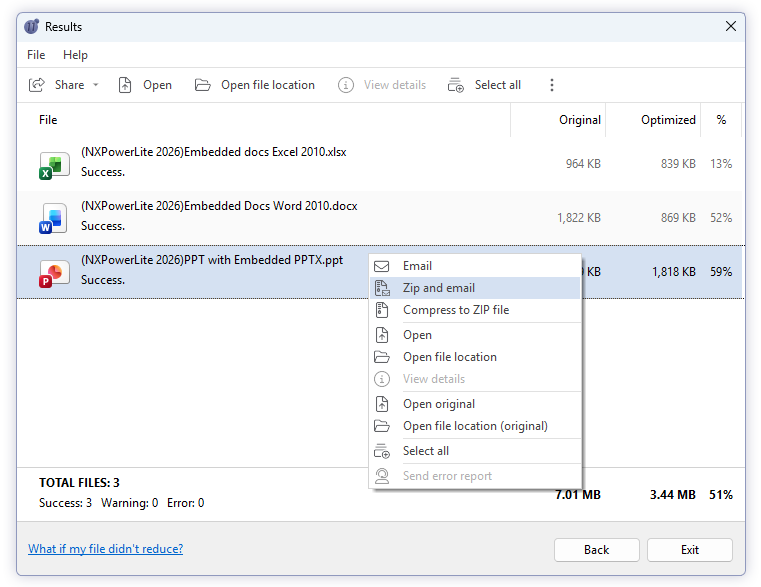Select Compress to ZIP file
The width and height of the screenshot is (761, 587).
455,310
